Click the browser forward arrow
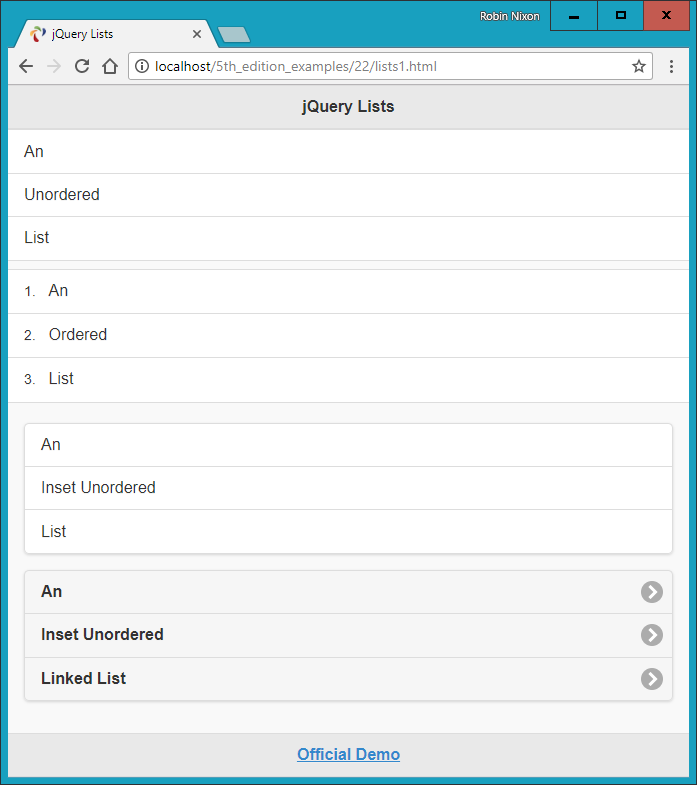Screen dimensions: 697x785 tap(54, 66)
